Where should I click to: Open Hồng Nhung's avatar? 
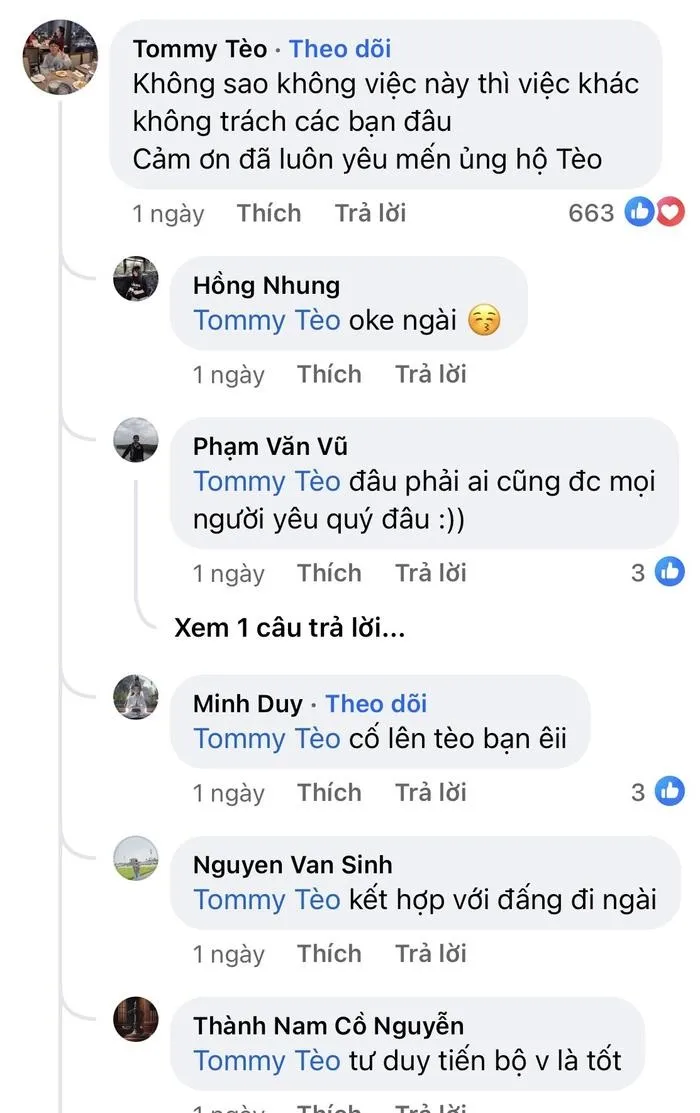click(136, 281)
